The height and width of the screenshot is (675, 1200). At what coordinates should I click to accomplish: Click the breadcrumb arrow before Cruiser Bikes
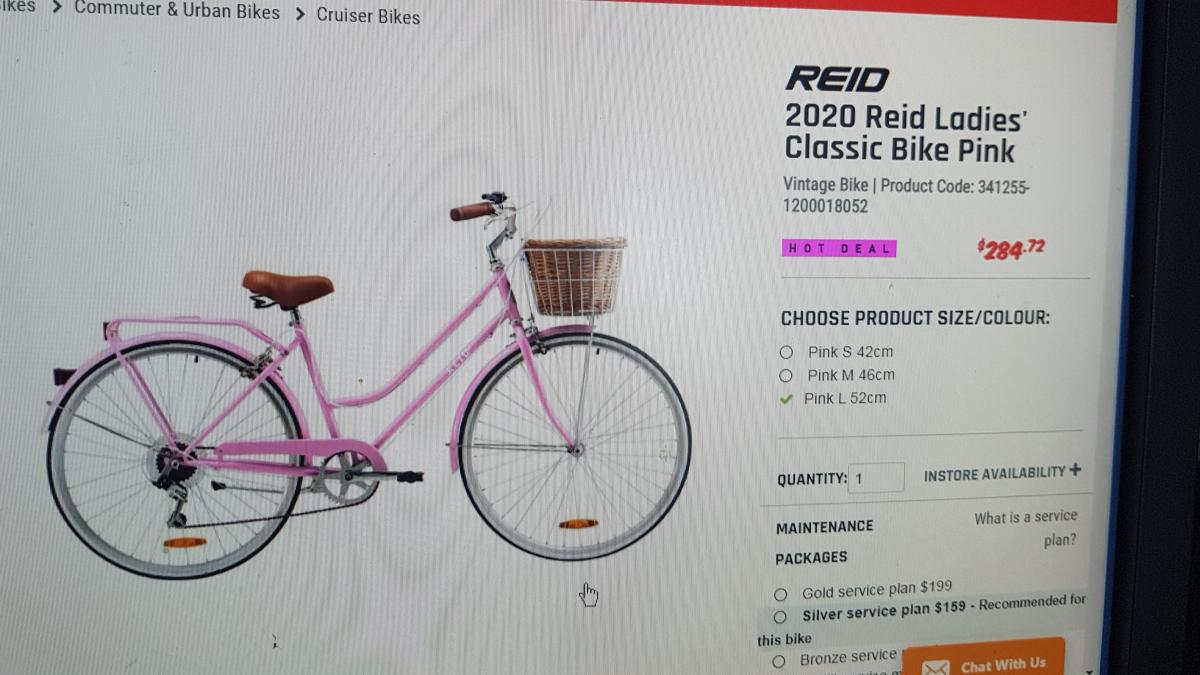(x=299, y=15)
